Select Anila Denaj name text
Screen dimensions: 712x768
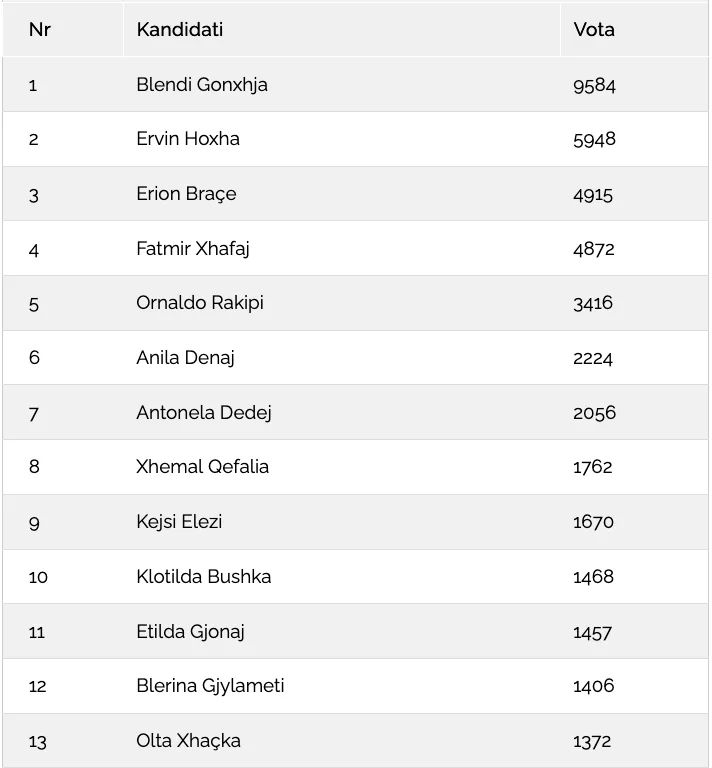tap(185, 358)
